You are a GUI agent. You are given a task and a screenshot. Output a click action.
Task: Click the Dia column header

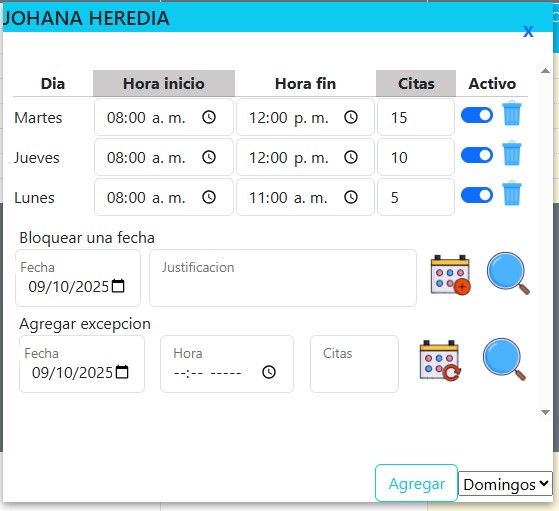pos(53,84)
